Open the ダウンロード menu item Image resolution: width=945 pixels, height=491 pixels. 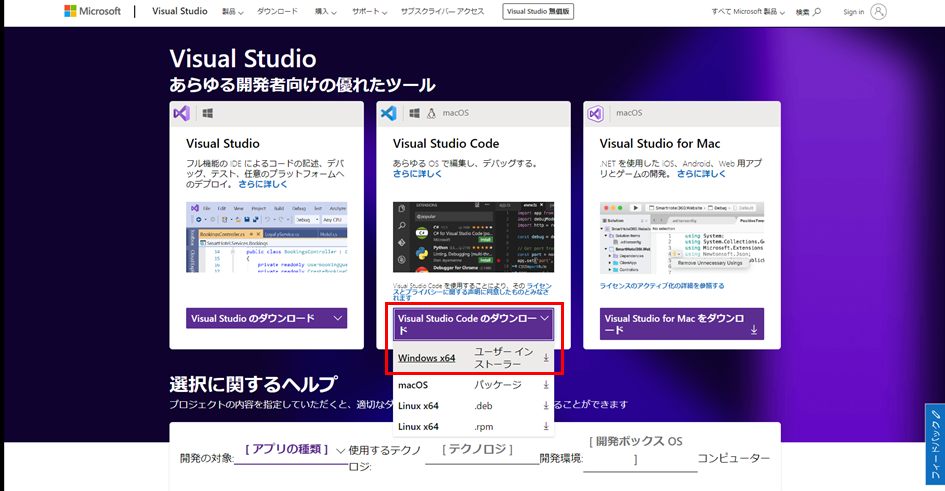click(x=277, y=11)
